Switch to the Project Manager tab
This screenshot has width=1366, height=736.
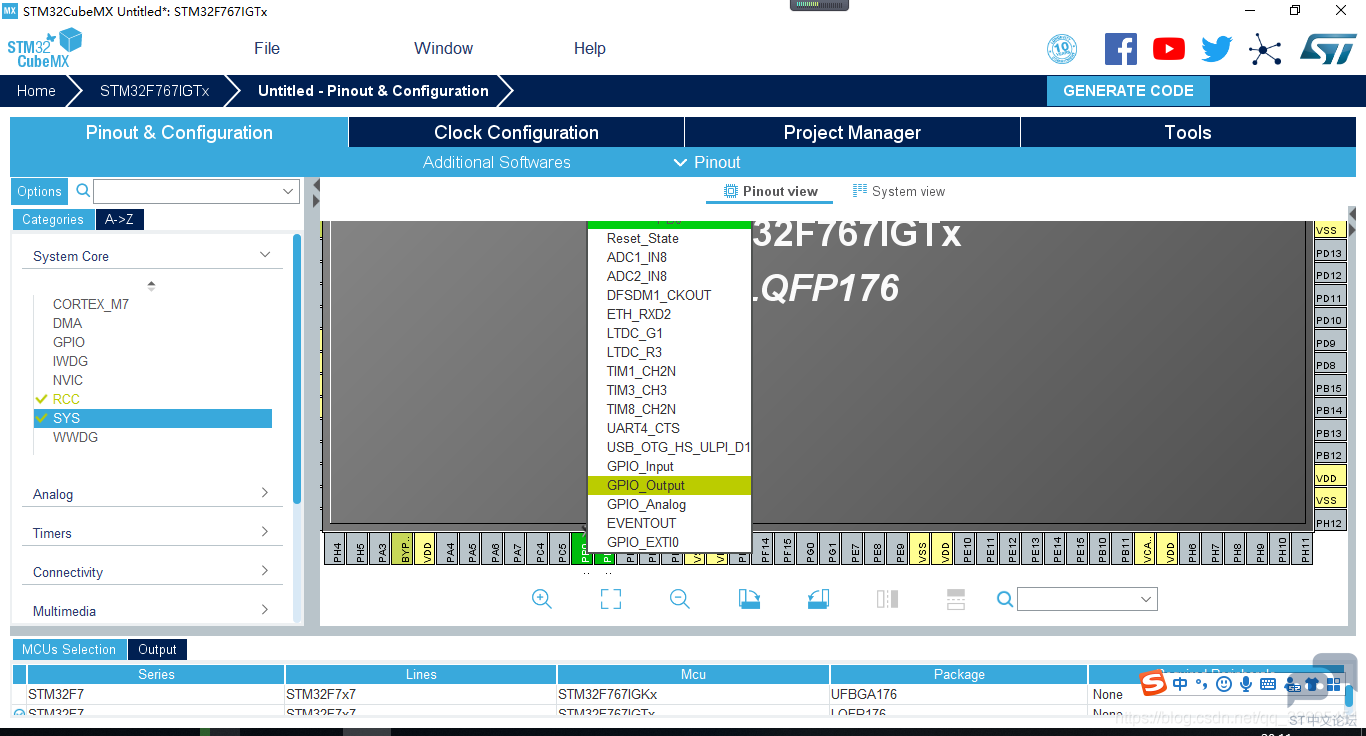coord(852,133)
